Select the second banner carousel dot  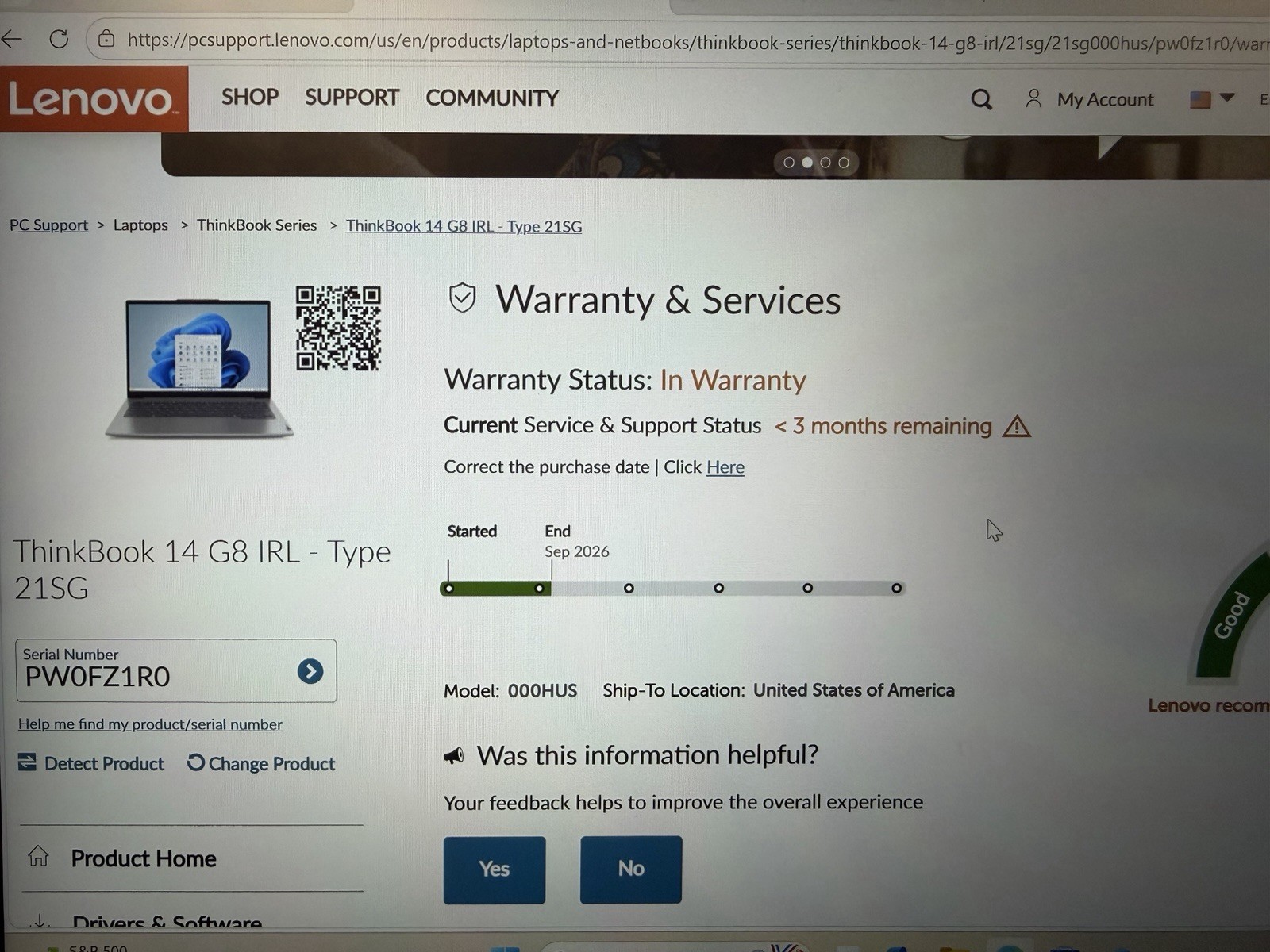pyautogui.click(x=807, y=163)
